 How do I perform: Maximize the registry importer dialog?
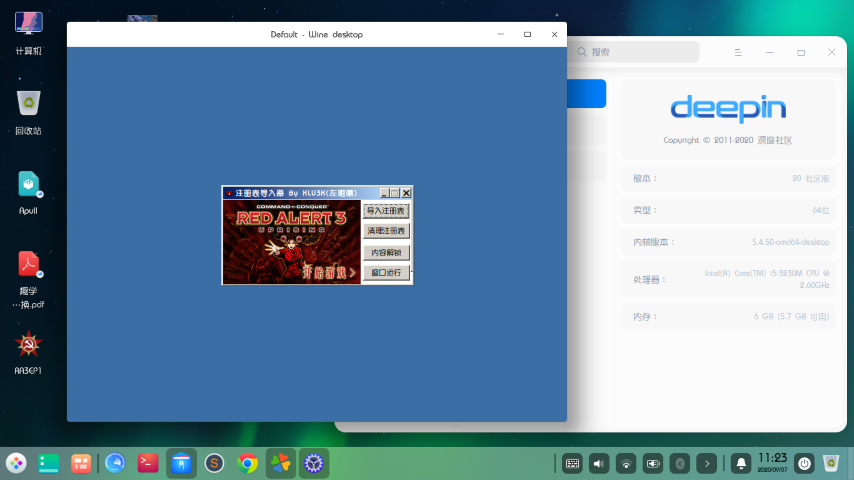point(395,193)
